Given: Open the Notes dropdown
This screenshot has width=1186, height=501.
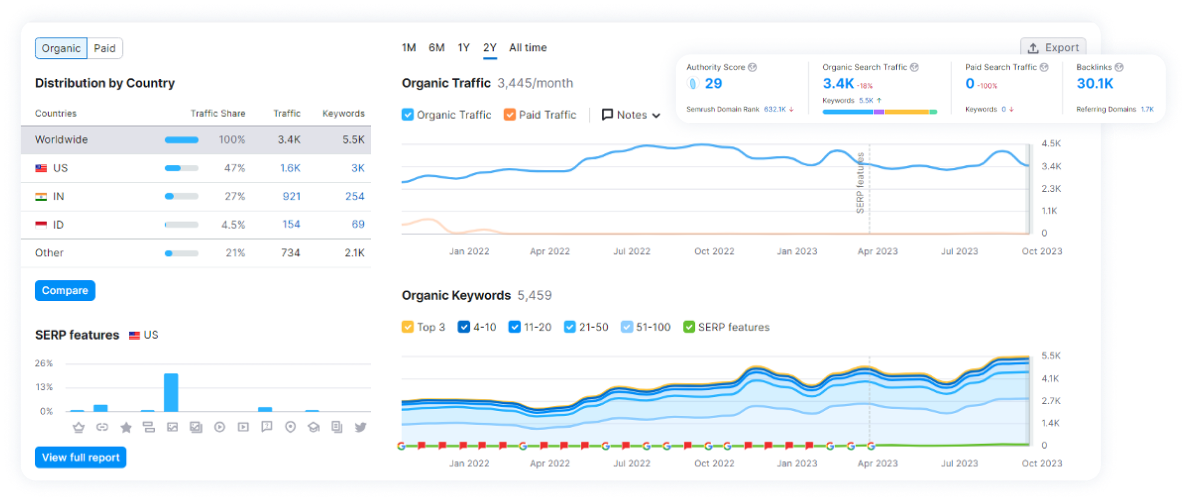Looking at the screenshot, I should pos(631,115).
